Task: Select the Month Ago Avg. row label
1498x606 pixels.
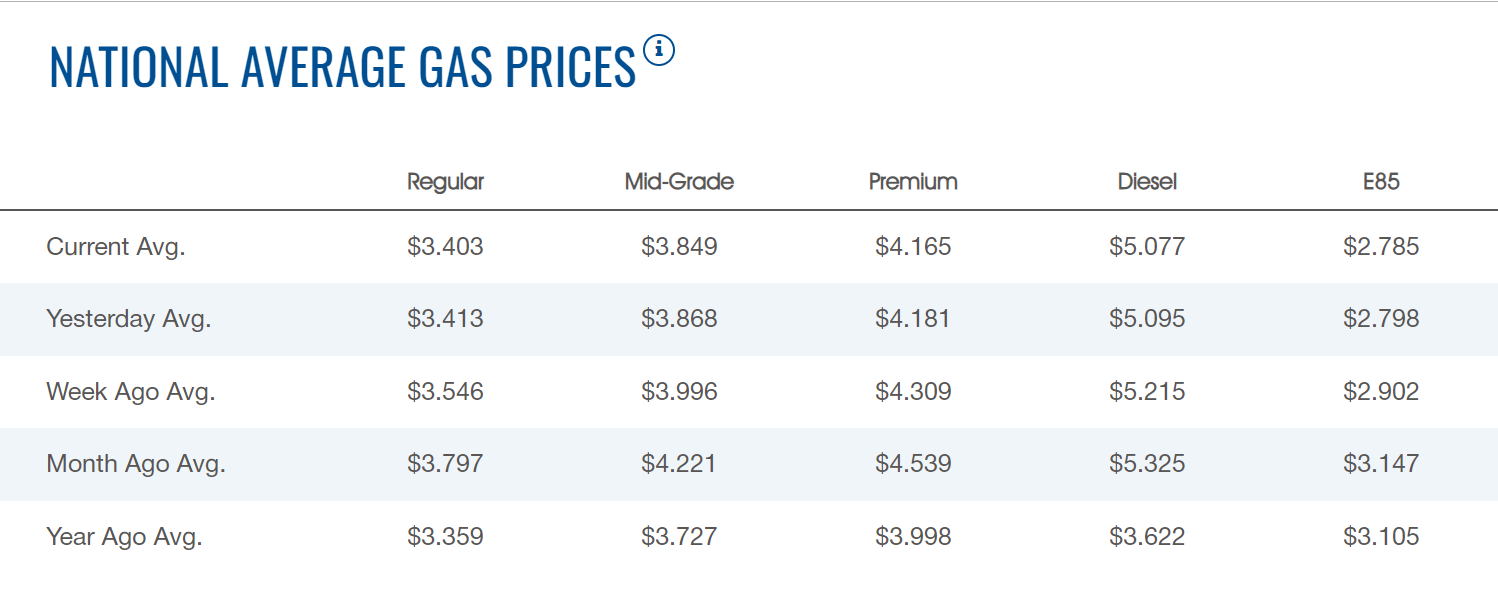Action: pos(136,464)
